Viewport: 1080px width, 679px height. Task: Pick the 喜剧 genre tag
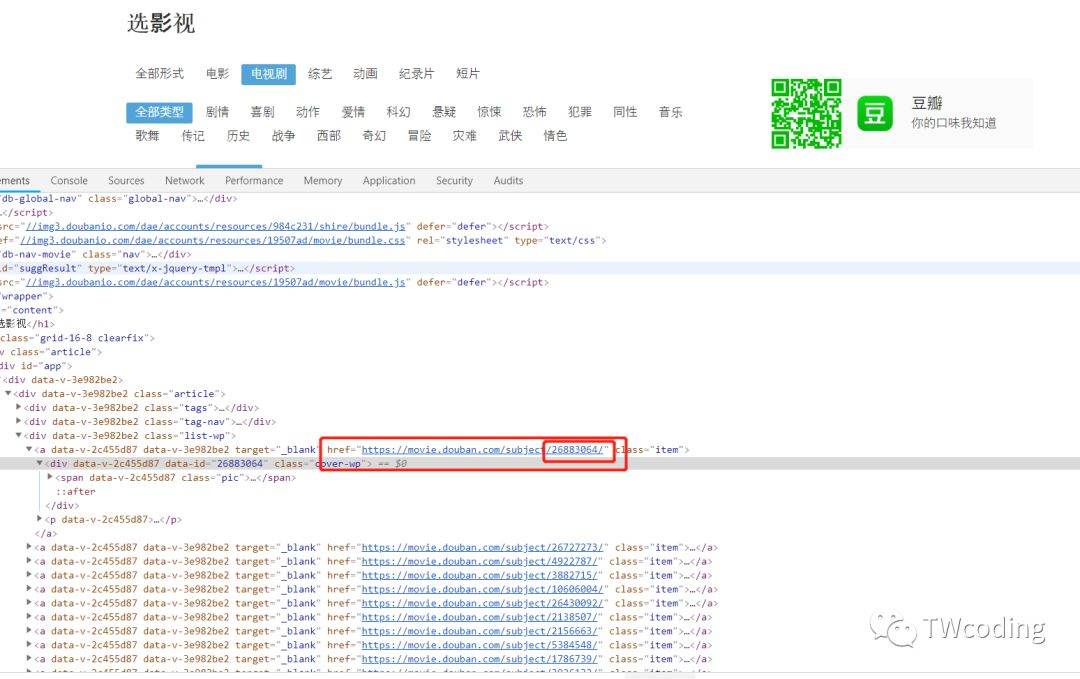click(x=262, y=112)
